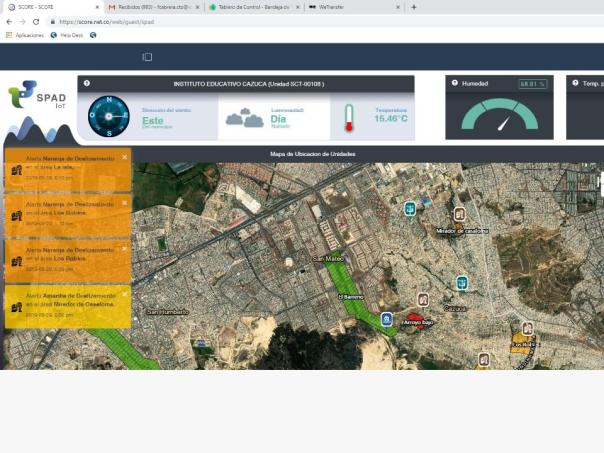Click the padlock site security icon
This screenshot has height=453, width=604.
[x=53, y=22]
